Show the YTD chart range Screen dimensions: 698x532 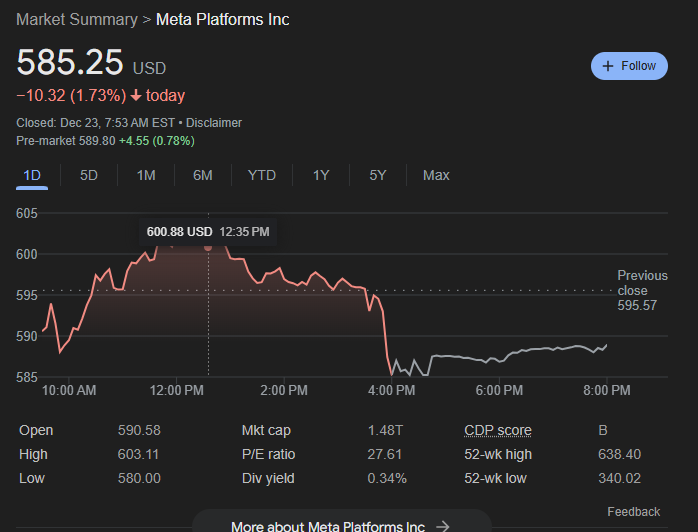262,175
